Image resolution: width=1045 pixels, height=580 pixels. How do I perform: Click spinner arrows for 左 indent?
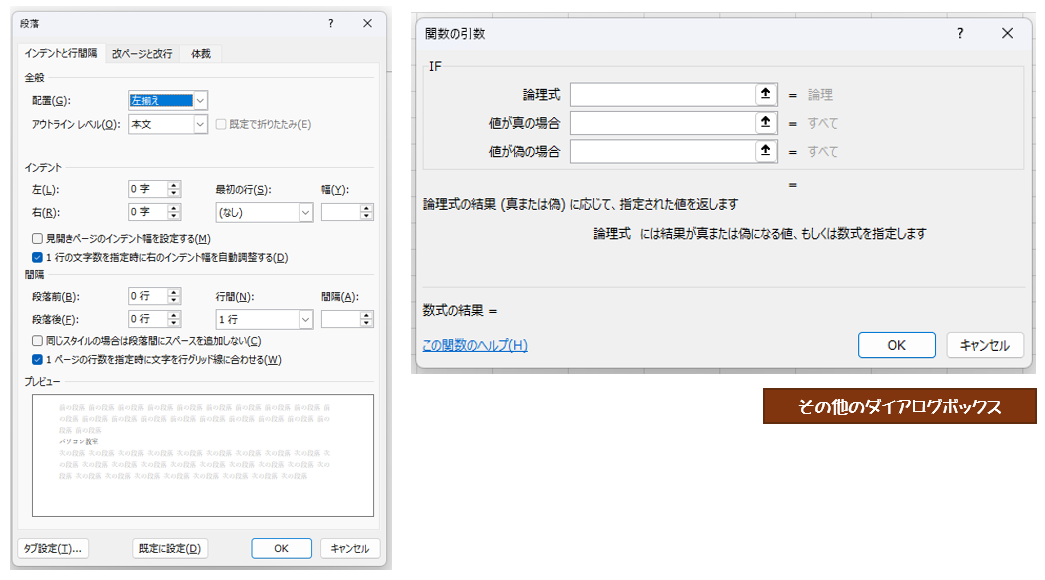(174, 189)
